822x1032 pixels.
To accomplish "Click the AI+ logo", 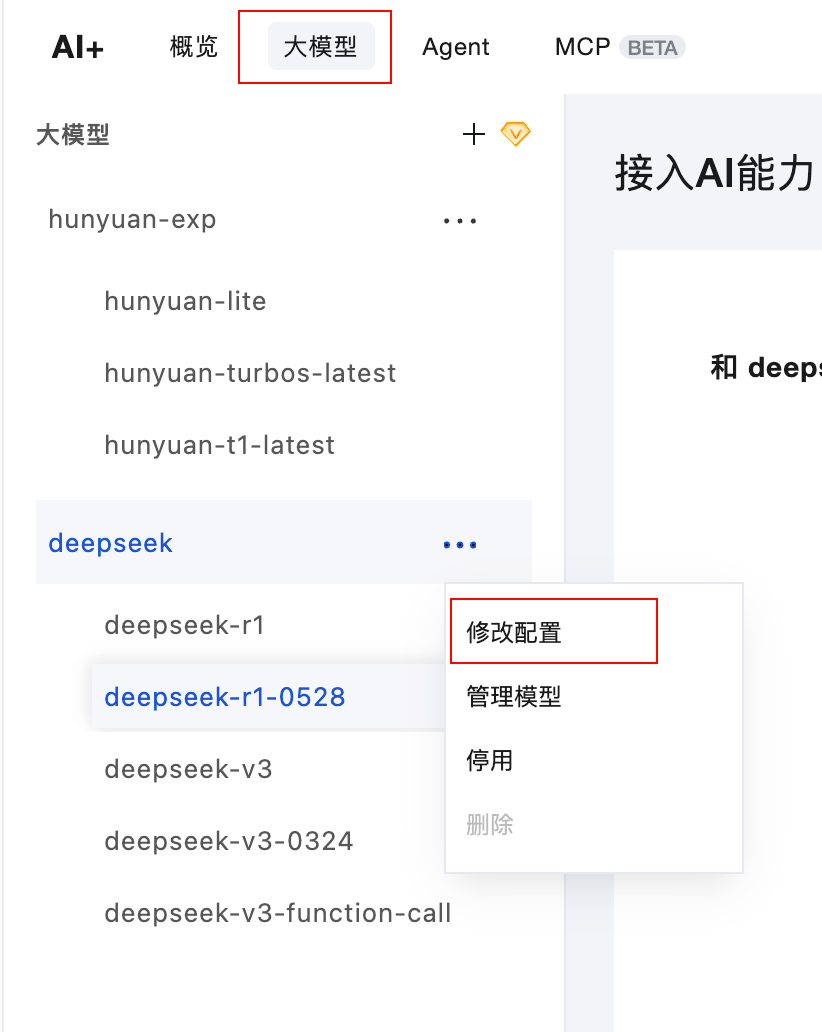I will click(78, 47).
